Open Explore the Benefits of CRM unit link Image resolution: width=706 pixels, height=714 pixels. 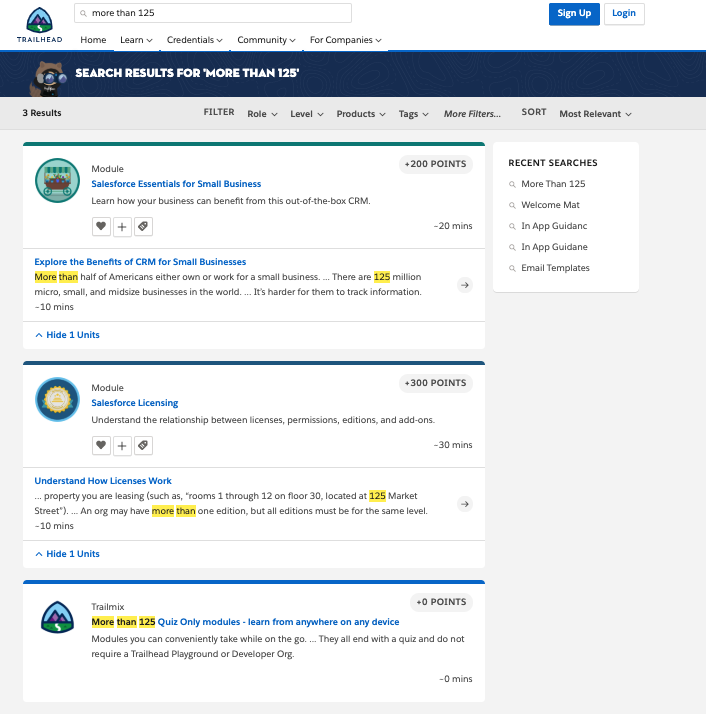click(140, 262)
